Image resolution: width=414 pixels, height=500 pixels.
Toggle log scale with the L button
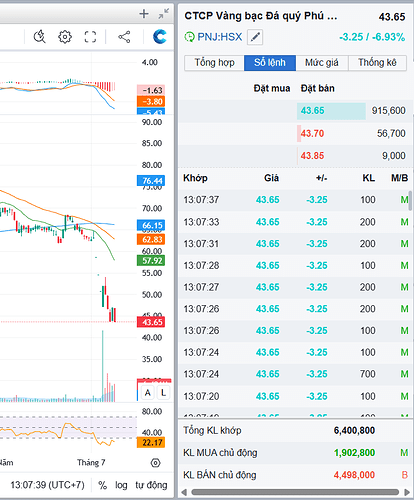click(x=163, y=393)
